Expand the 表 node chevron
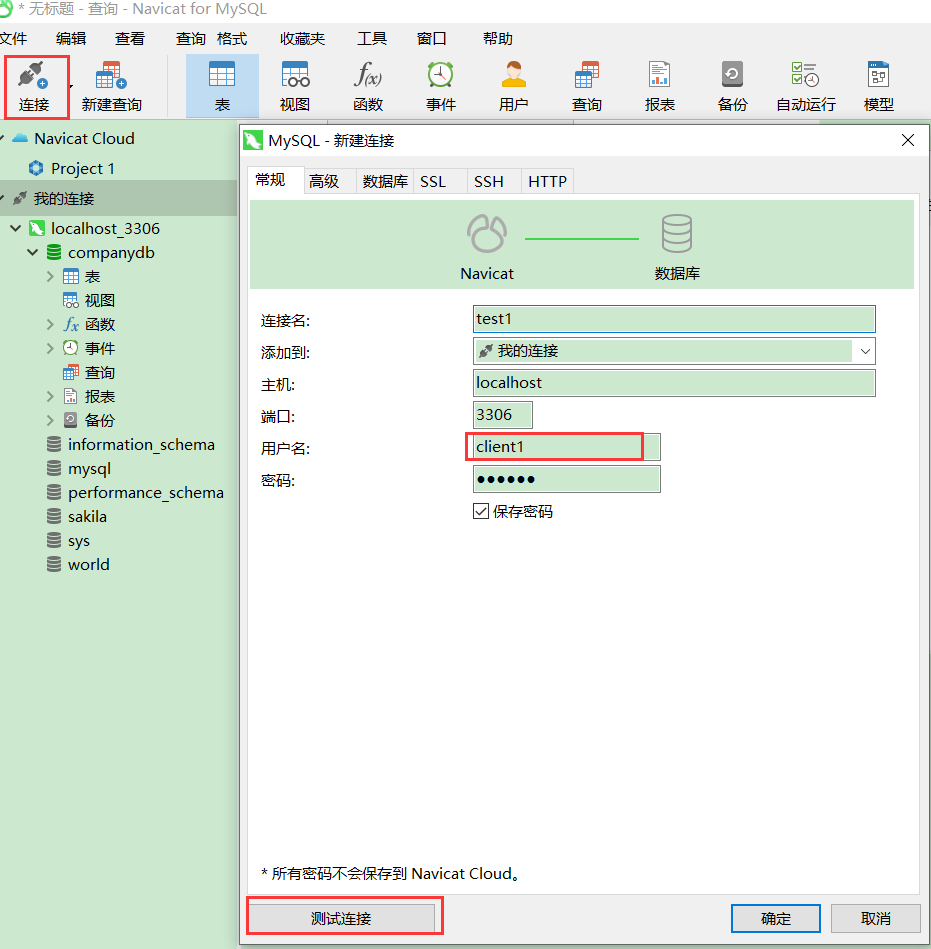Screen dimensions: 931x949 tap(50, 277)
